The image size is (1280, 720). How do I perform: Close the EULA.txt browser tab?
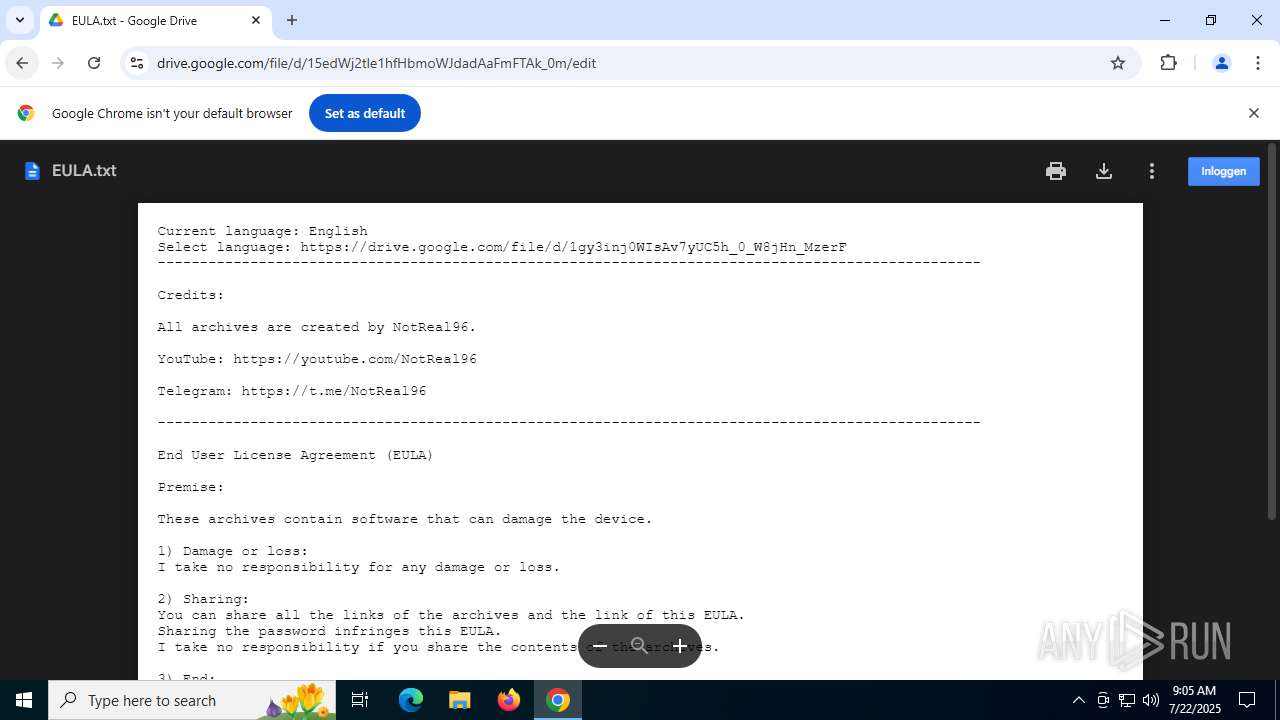point(256,20)
